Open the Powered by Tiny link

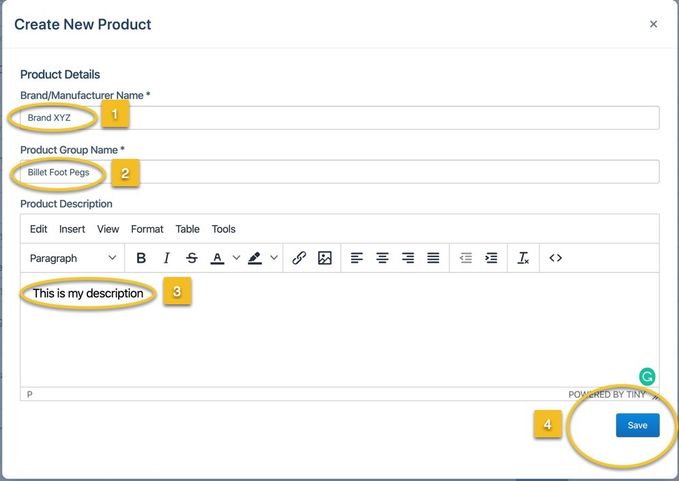(x=607, y=394)
